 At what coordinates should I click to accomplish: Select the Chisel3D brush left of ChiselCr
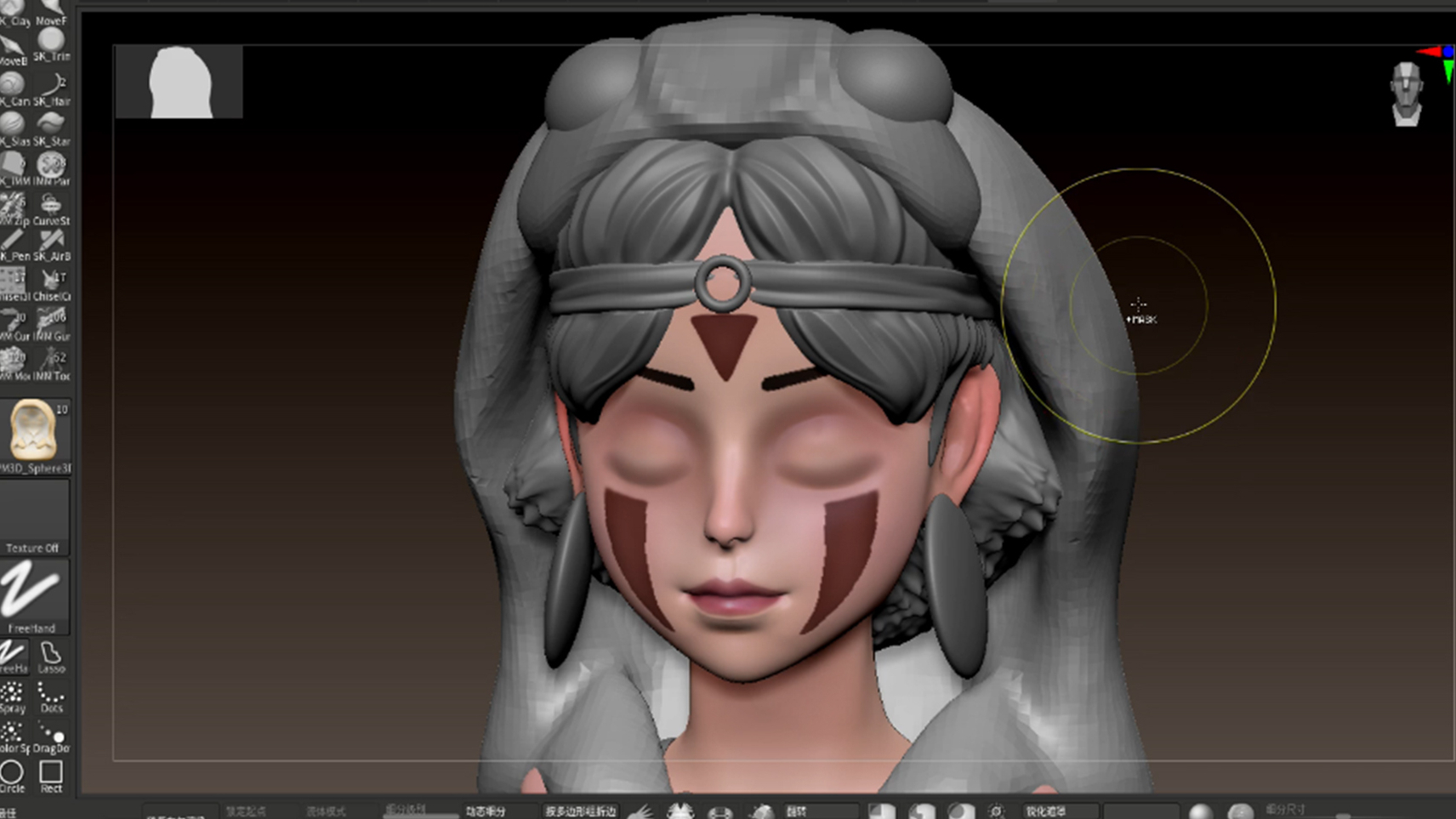(14, 285)
